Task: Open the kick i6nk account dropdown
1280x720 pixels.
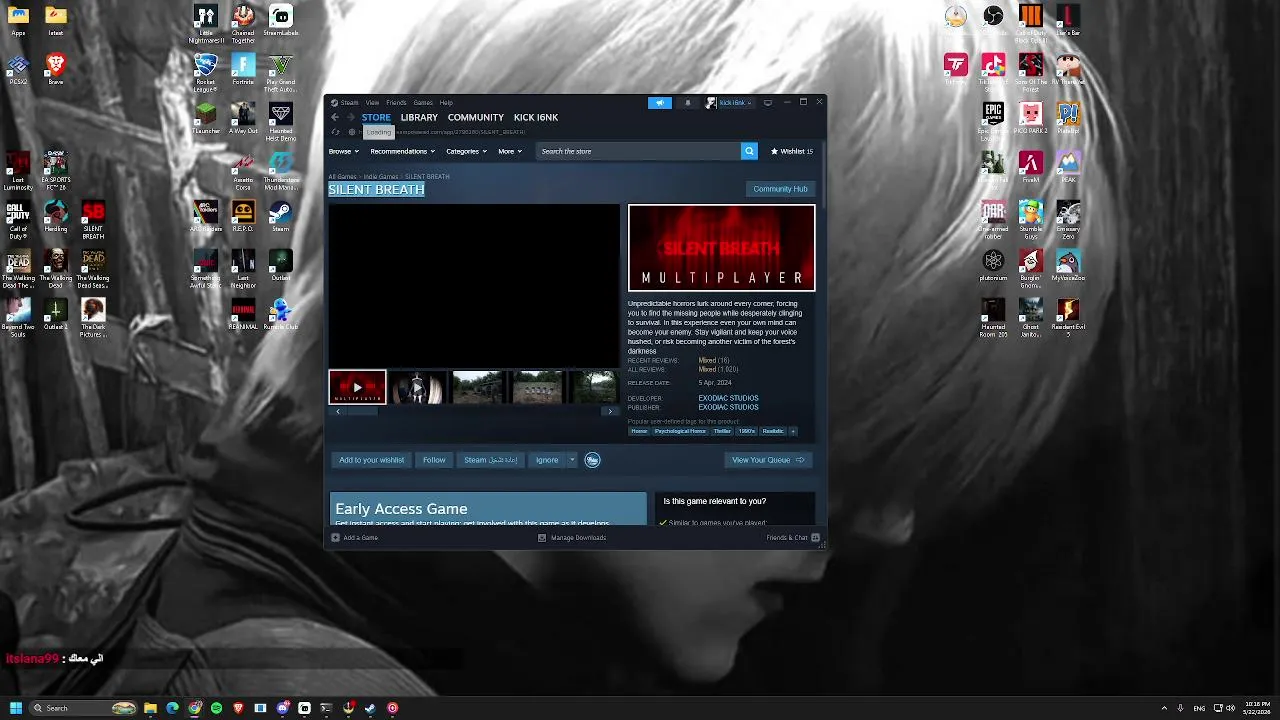Action: (730, 102)
